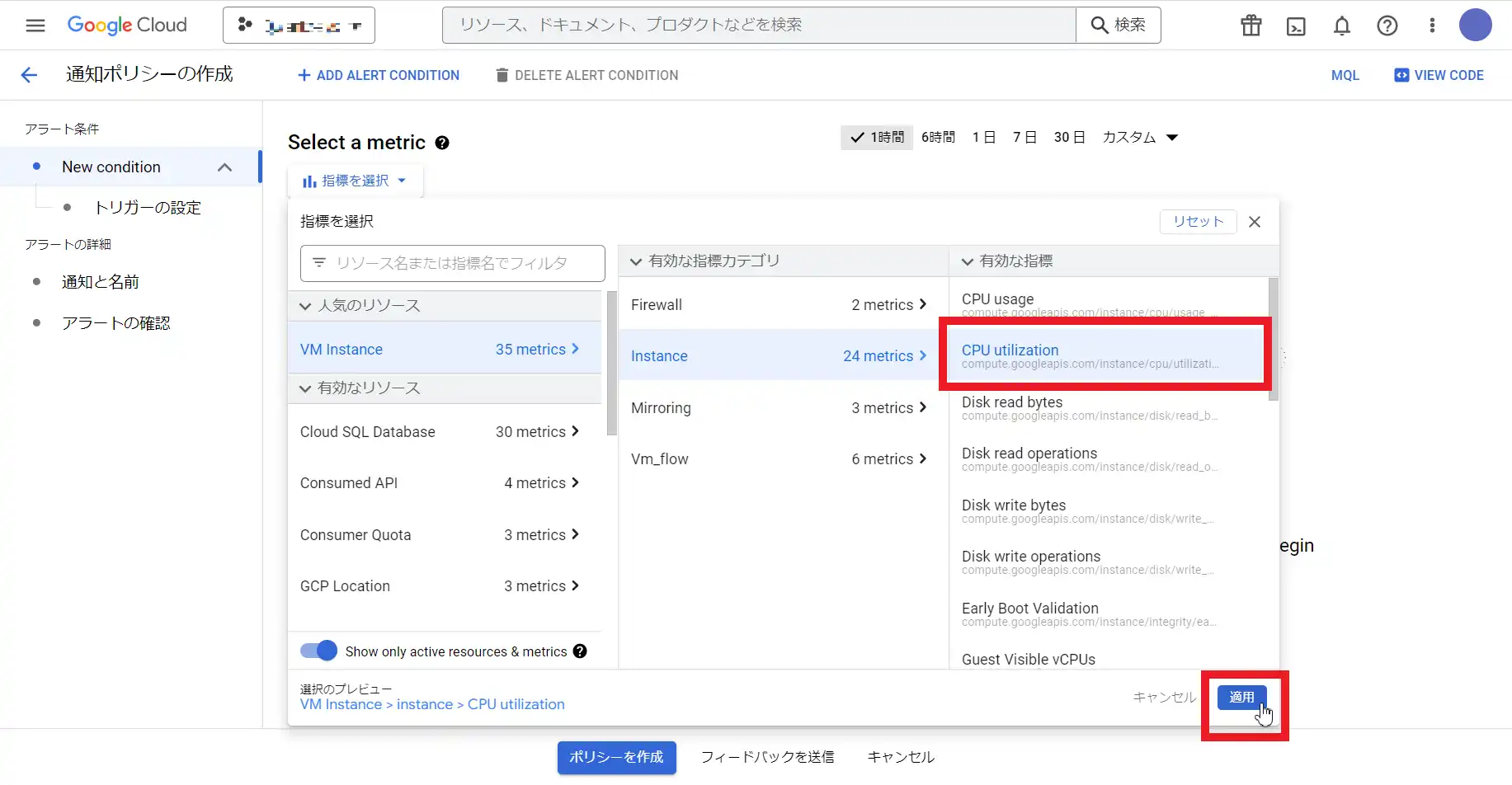Select the 6時間 time range

coord(939,138)
